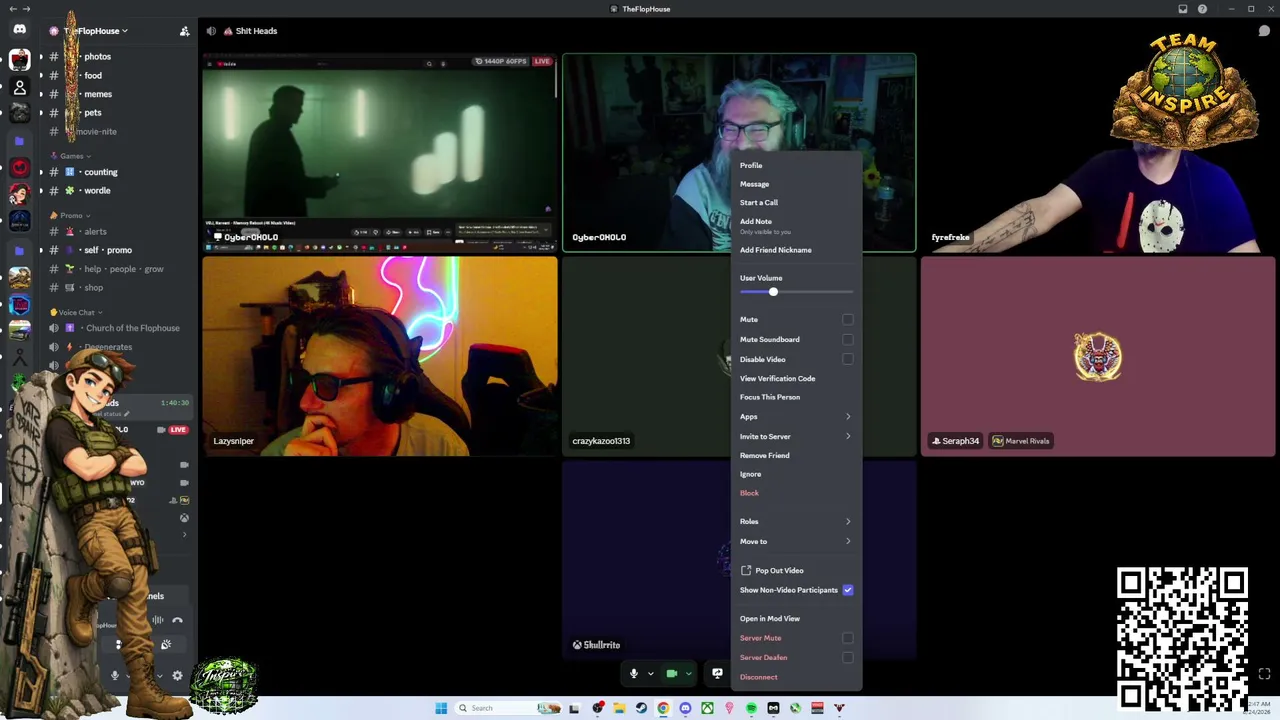The height and width of the screenshot is (720, 1280).
Task: Open camera options arrow
Action: click(688, 674)
